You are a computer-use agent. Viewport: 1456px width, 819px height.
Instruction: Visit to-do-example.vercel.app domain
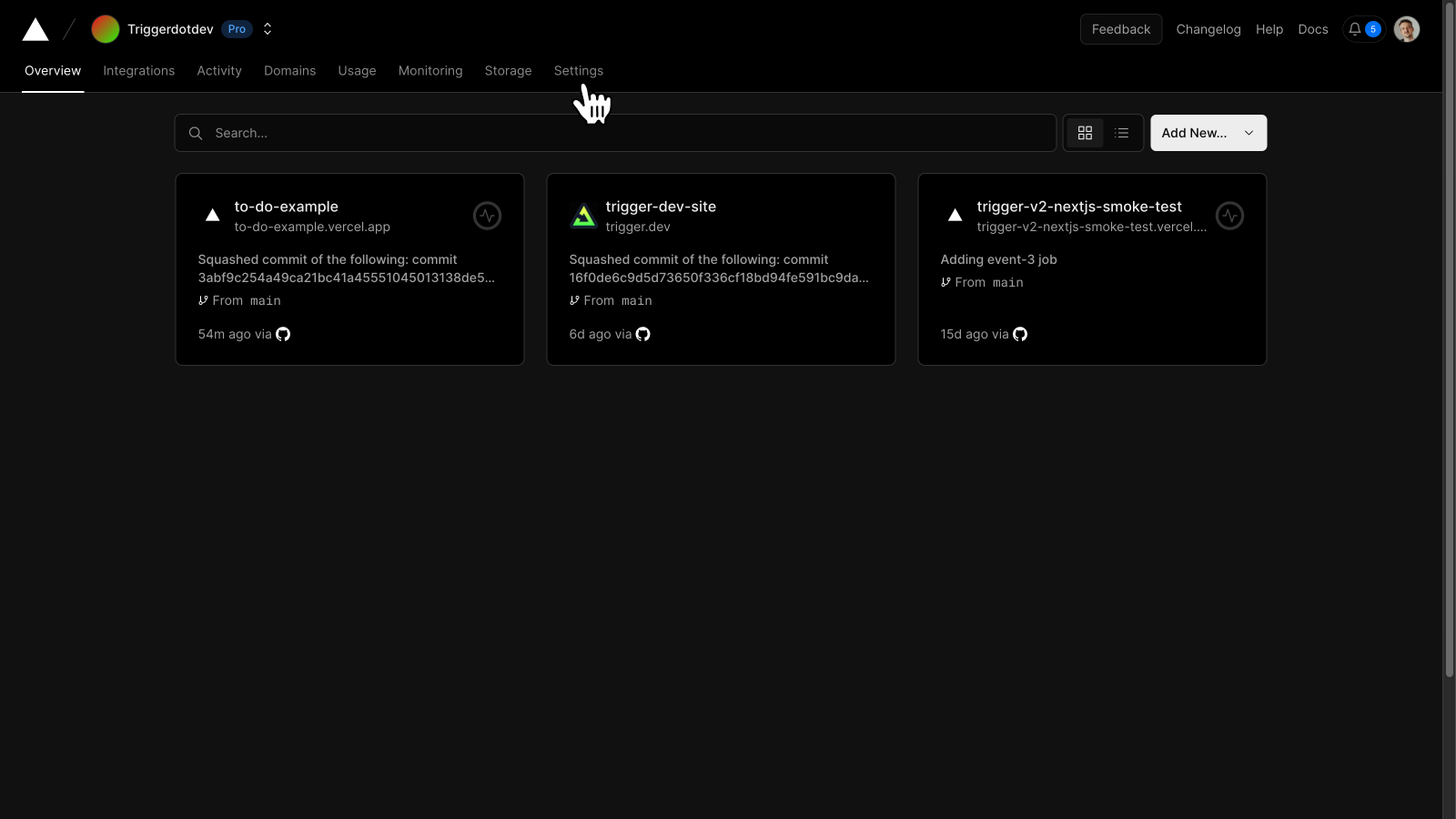pos(312,227)
